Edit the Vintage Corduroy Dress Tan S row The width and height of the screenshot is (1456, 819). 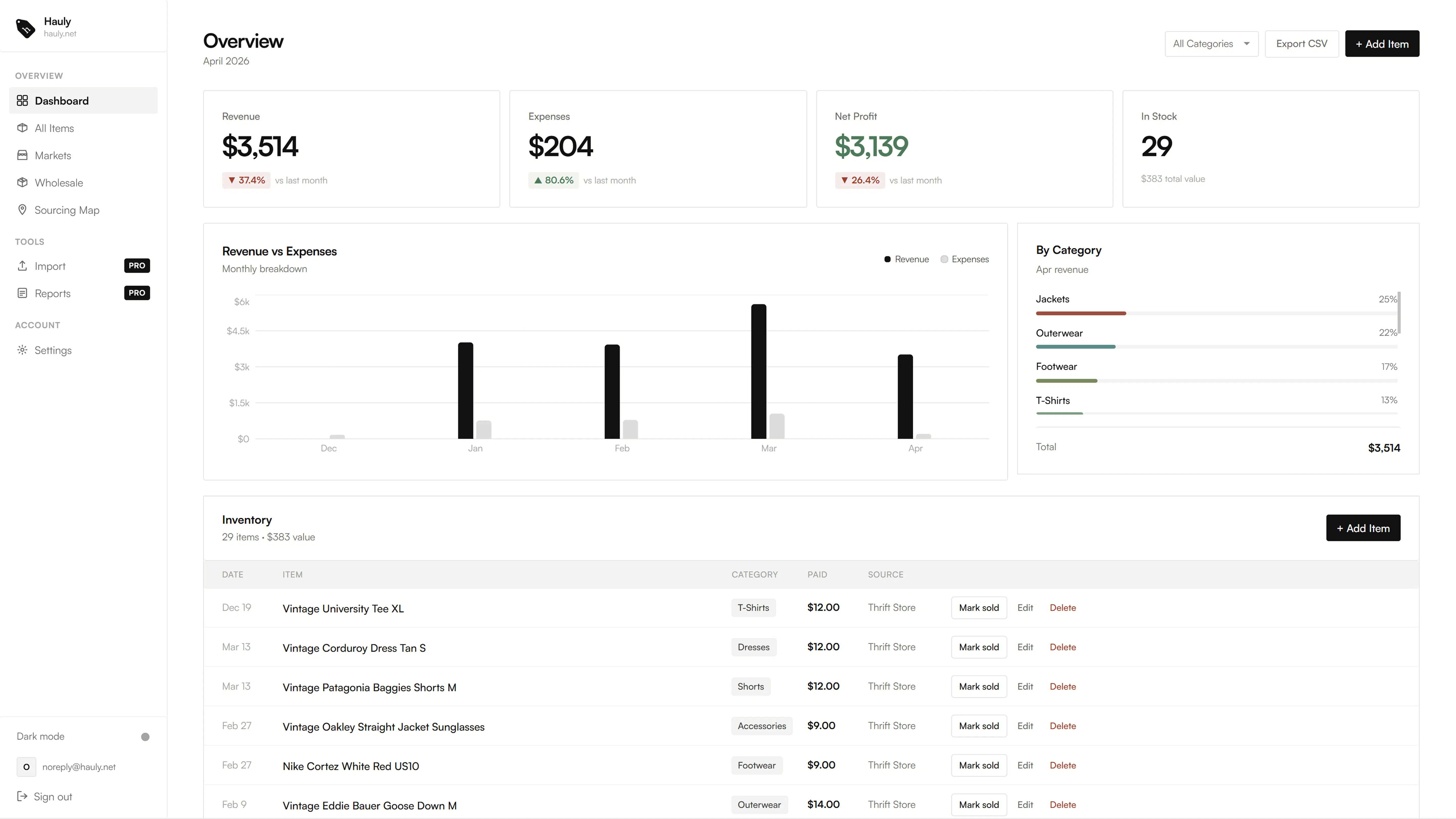click(1025, 647)
